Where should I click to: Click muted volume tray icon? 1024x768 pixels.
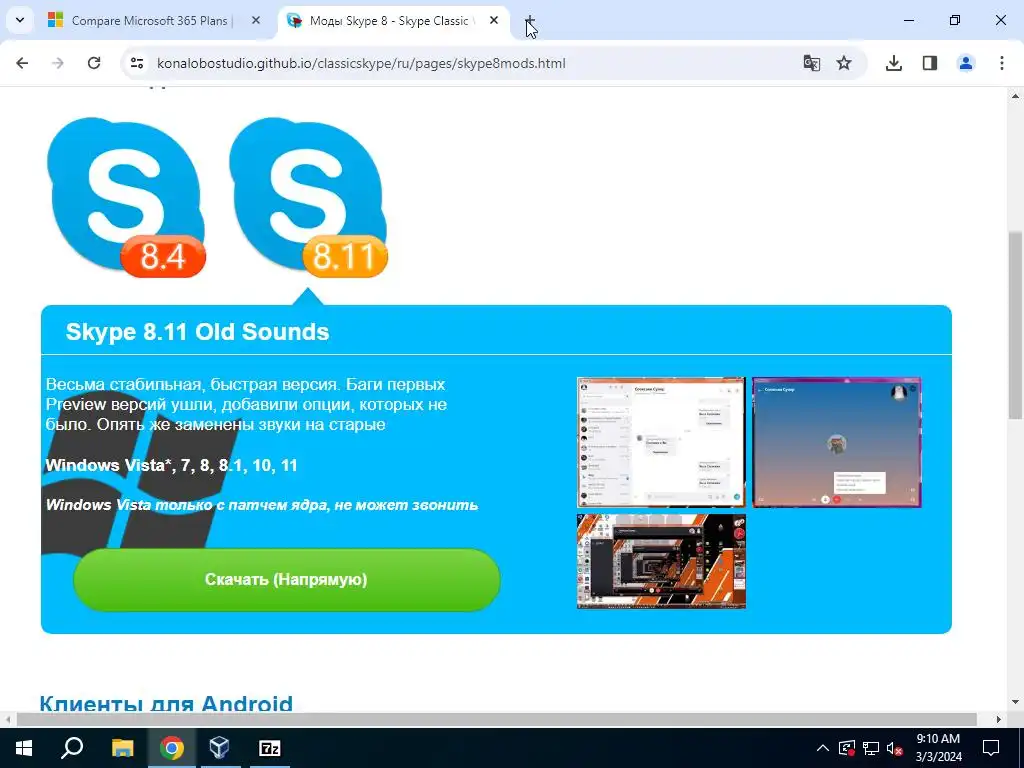895,748
